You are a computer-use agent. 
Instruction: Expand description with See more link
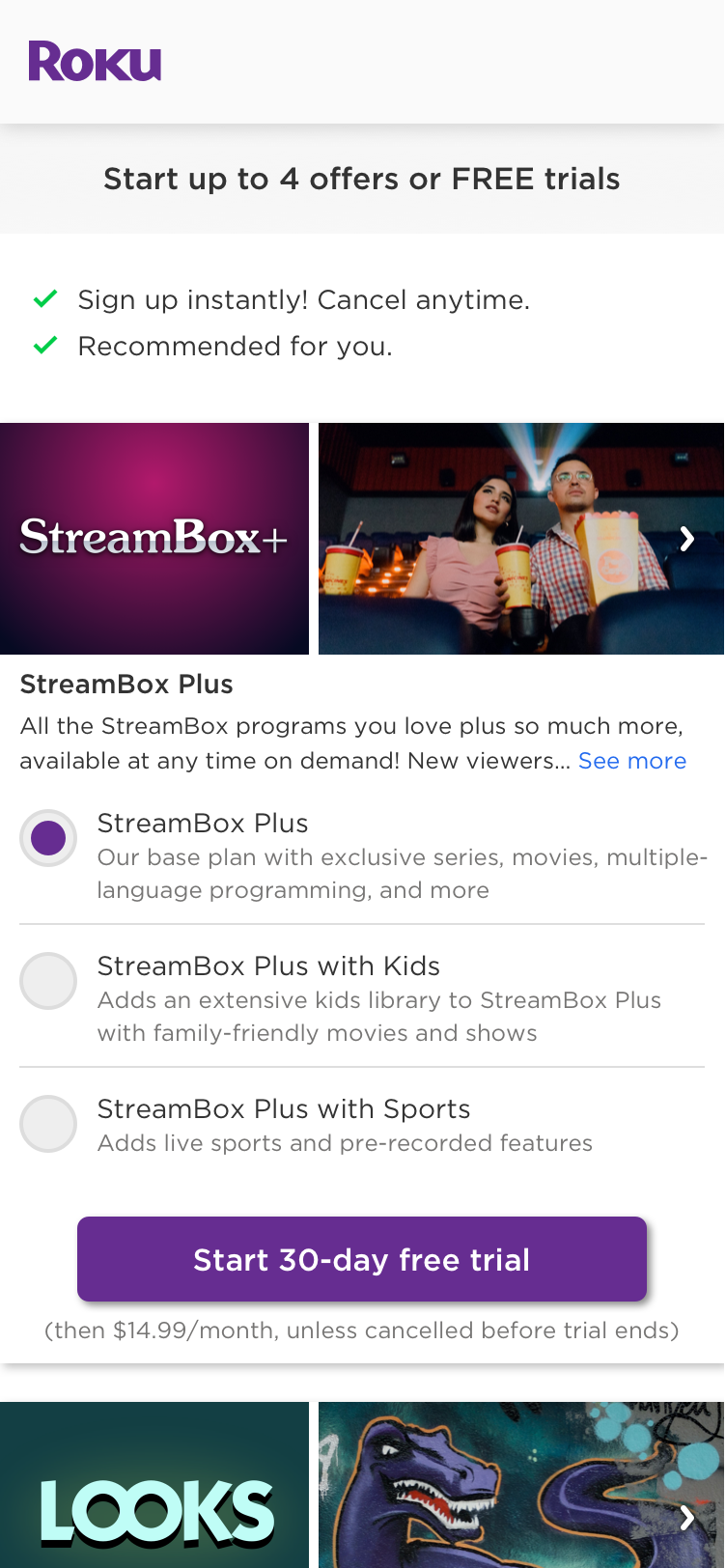click(632, 761)
